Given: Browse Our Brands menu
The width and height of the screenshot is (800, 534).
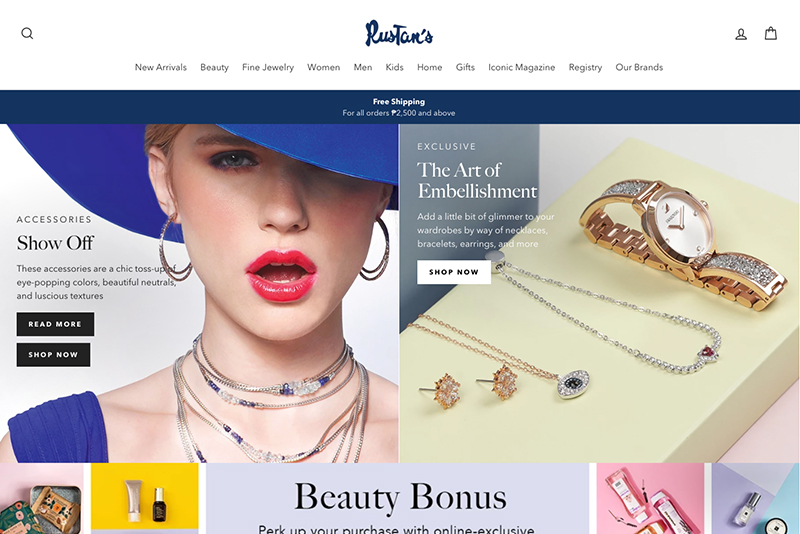Looking at the screenshot, I should tap(639, 67).
